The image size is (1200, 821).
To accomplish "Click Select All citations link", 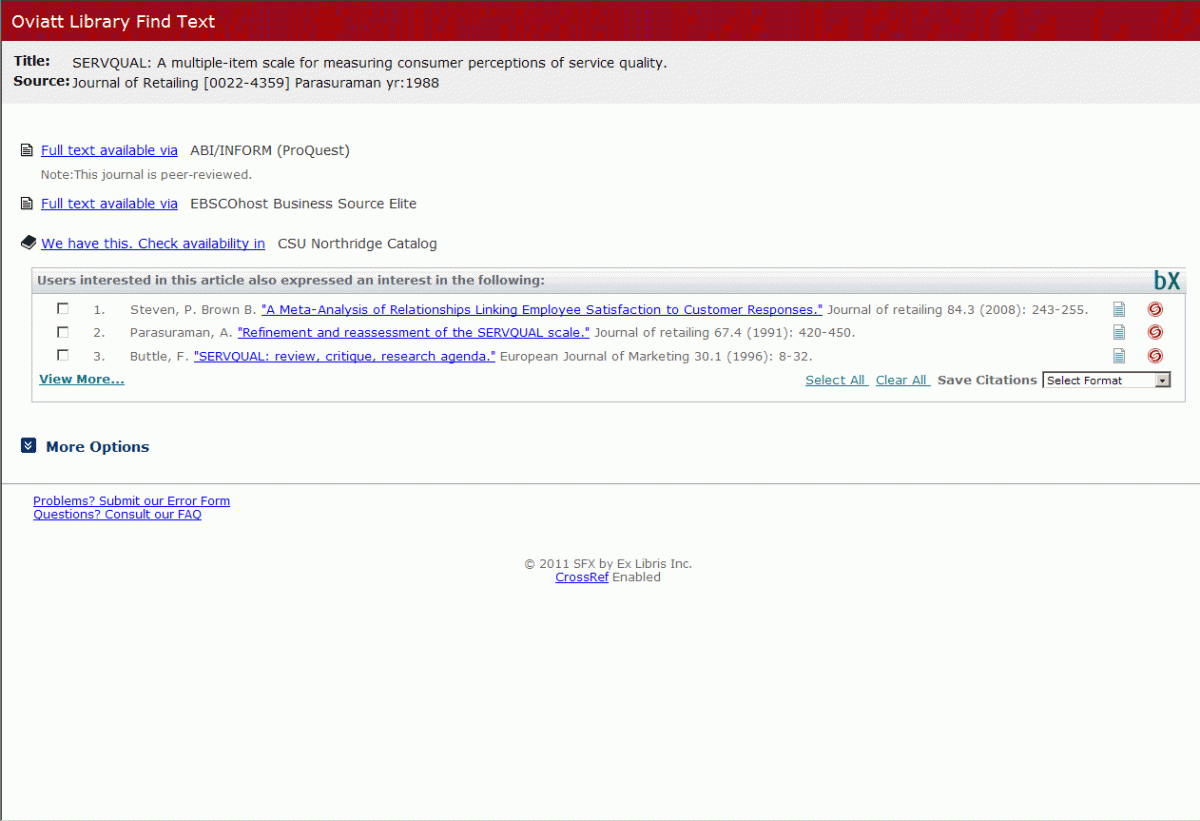I will tap(836, 380).
